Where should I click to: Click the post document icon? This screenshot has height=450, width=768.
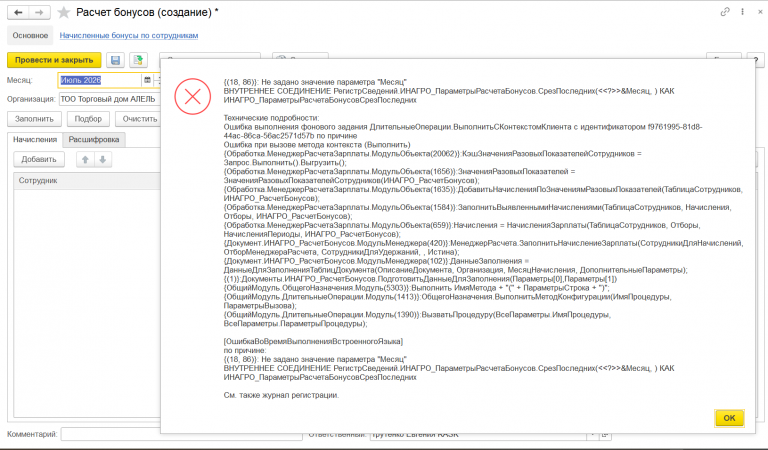[x=139, y=60]
